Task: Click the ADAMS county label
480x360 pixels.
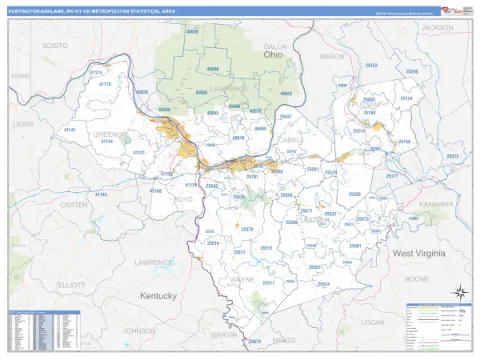Action: (x=20, y=76)
